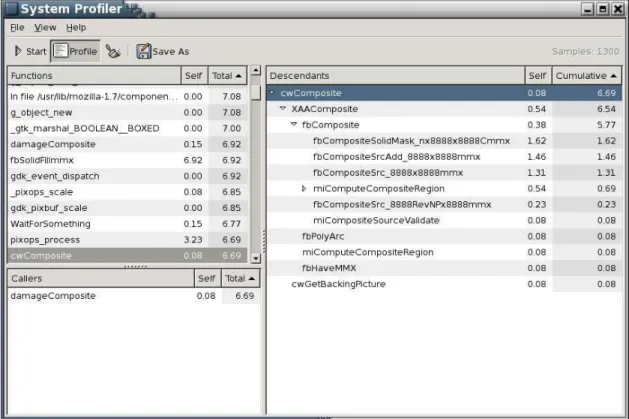Select fbComposite descendant row
This screenshot has height=419, width=629.
(444, 125)
